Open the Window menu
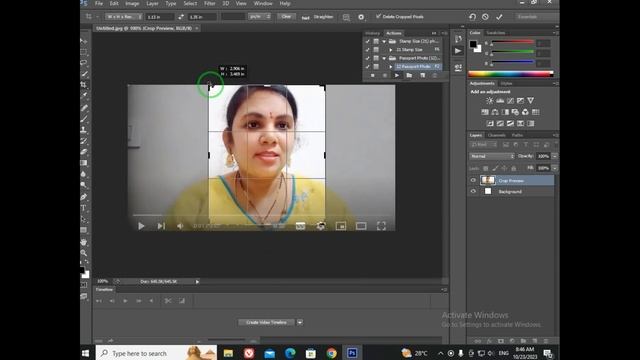This screenshot has height=360, width=640. pyautogui.click(x=263, y=4)
